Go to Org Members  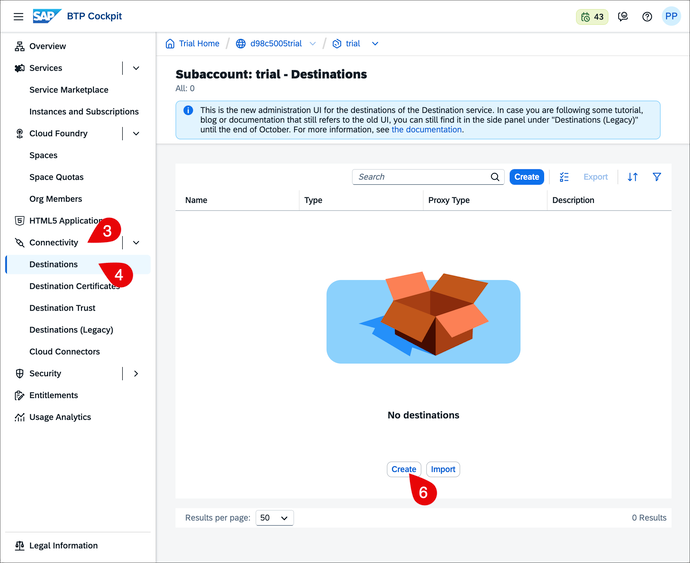[56, 199]
